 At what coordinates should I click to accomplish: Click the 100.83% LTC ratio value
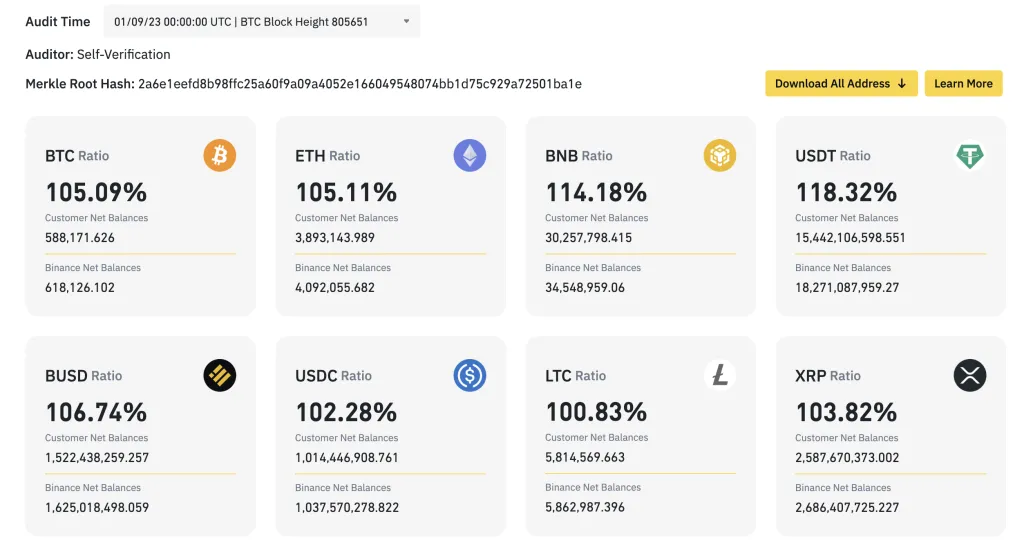point(596,412)
